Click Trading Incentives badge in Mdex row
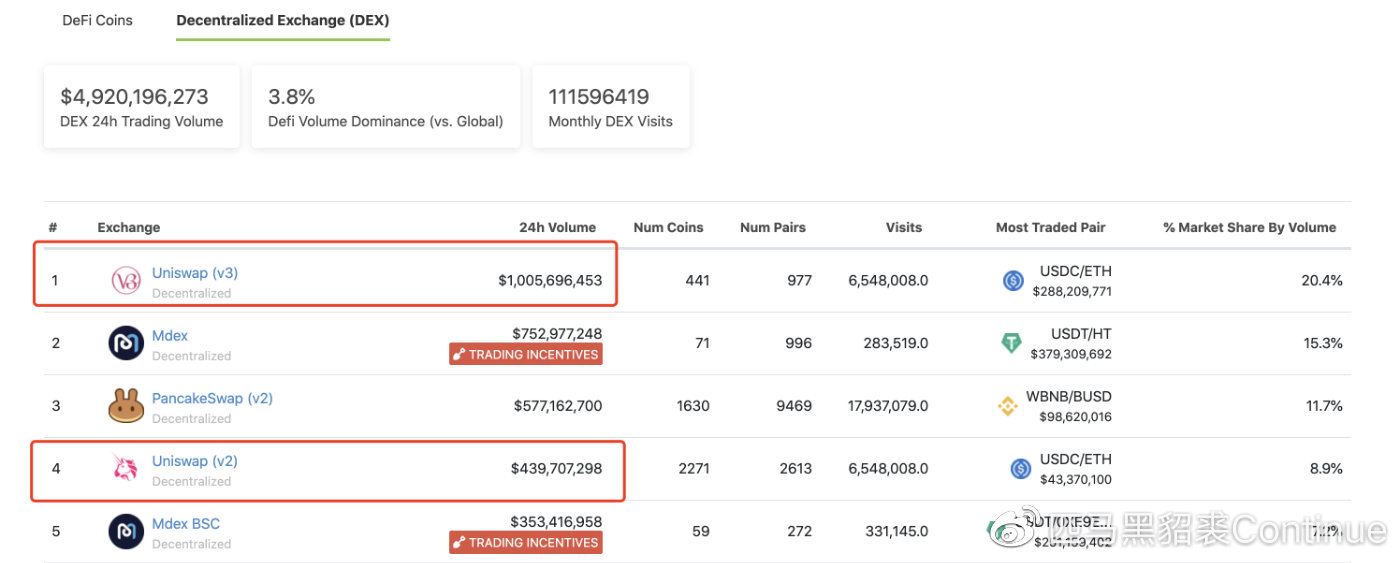This screenshot has width=1400, height=563. [x=526, y=354]
